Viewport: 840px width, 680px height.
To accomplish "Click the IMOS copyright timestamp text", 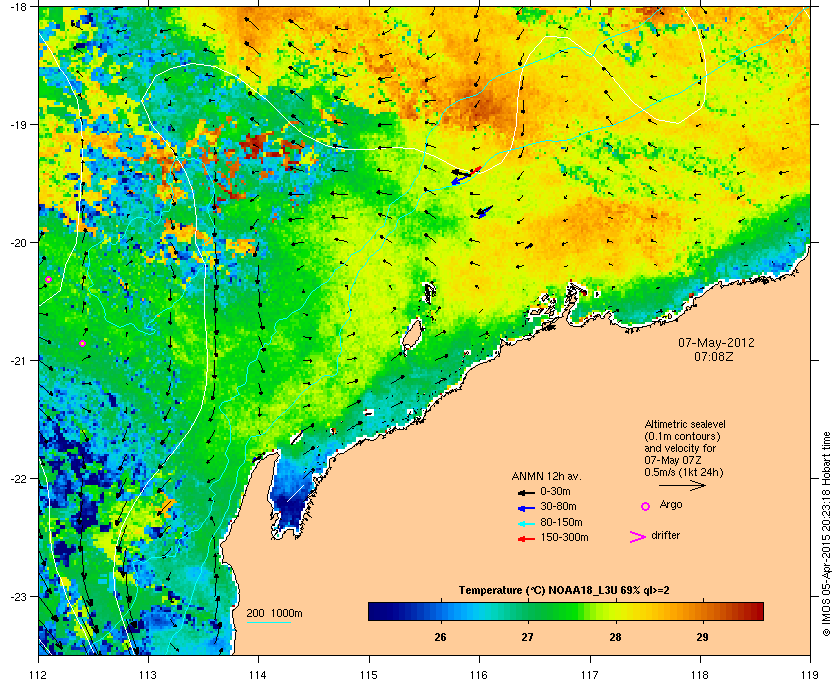I will tap(826, 534).
